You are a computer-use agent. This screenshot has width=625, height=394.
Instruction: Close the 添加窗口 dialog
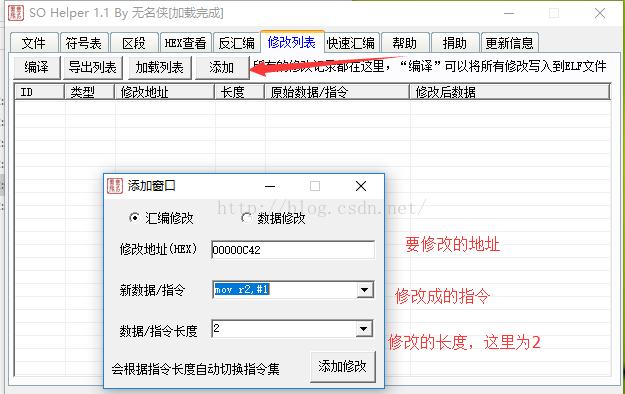(x=361, y=186)
